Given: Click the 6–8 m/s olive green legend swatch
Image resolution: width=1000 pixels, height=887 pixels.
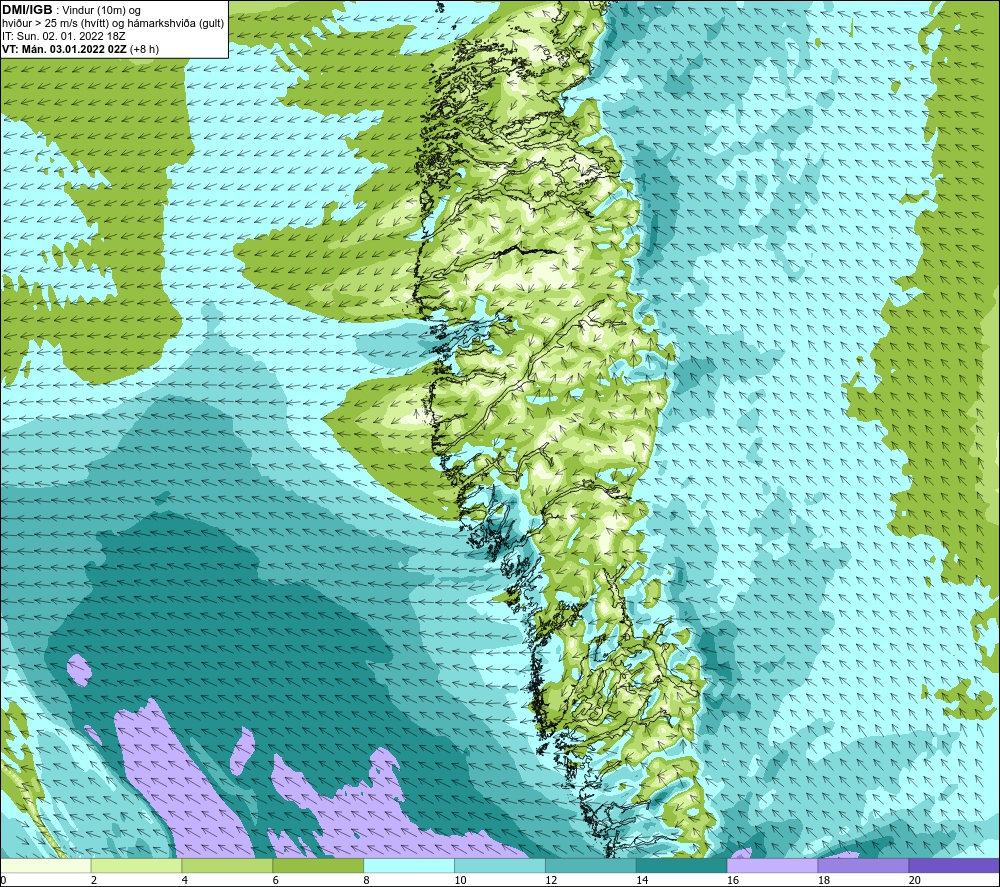Looking at the screenshot, I should [x=318, y=866].
